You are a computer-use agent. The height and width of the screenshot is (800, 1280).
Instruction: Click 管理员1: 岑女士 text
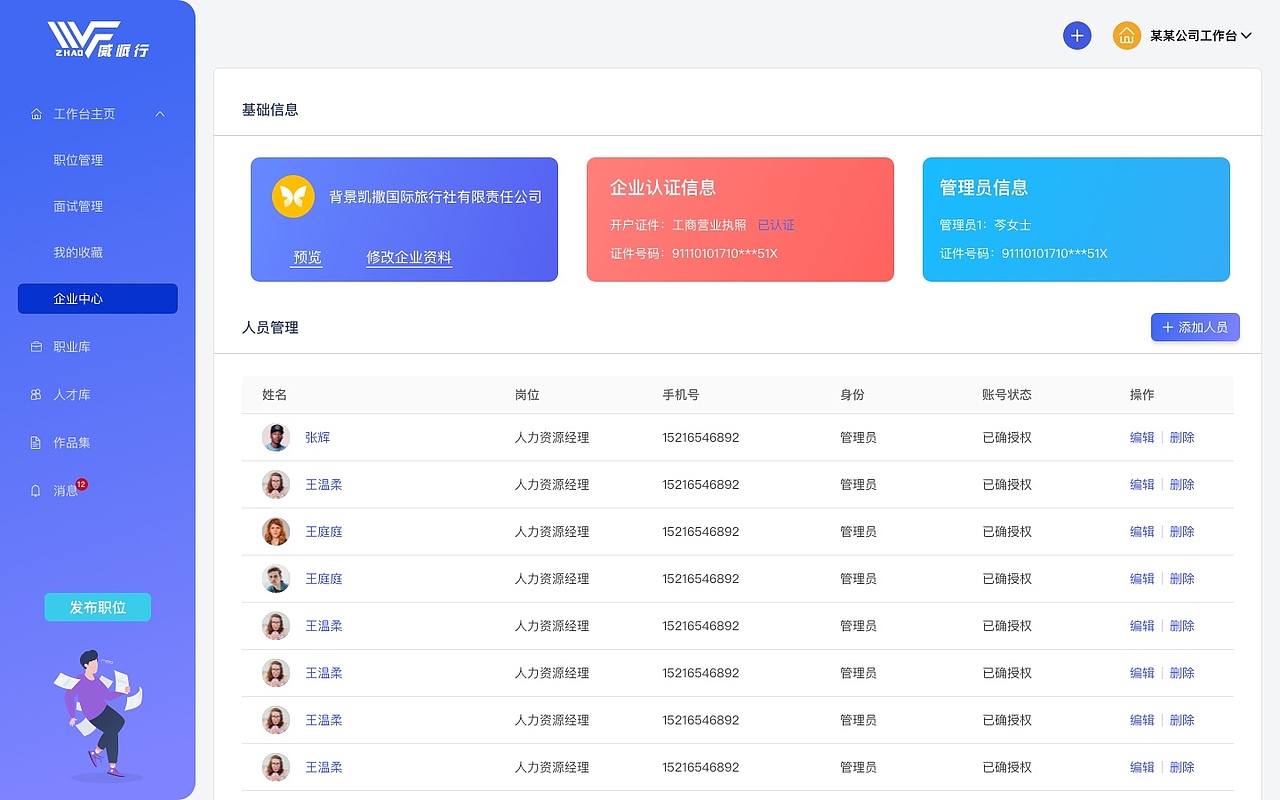(x=985, y=225)
